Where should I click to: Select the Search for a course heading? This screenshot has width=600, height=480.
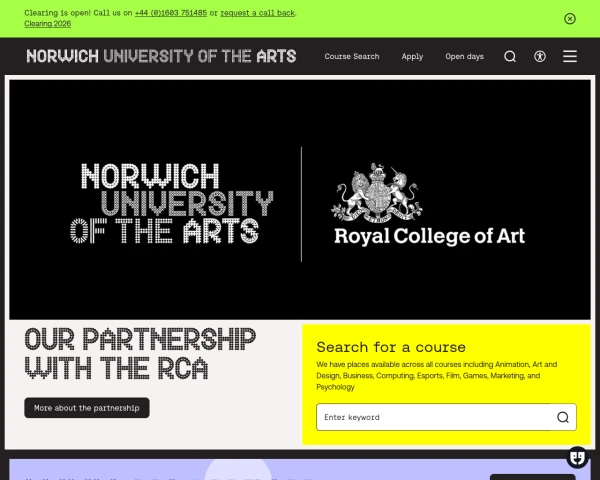click(391, 347)
